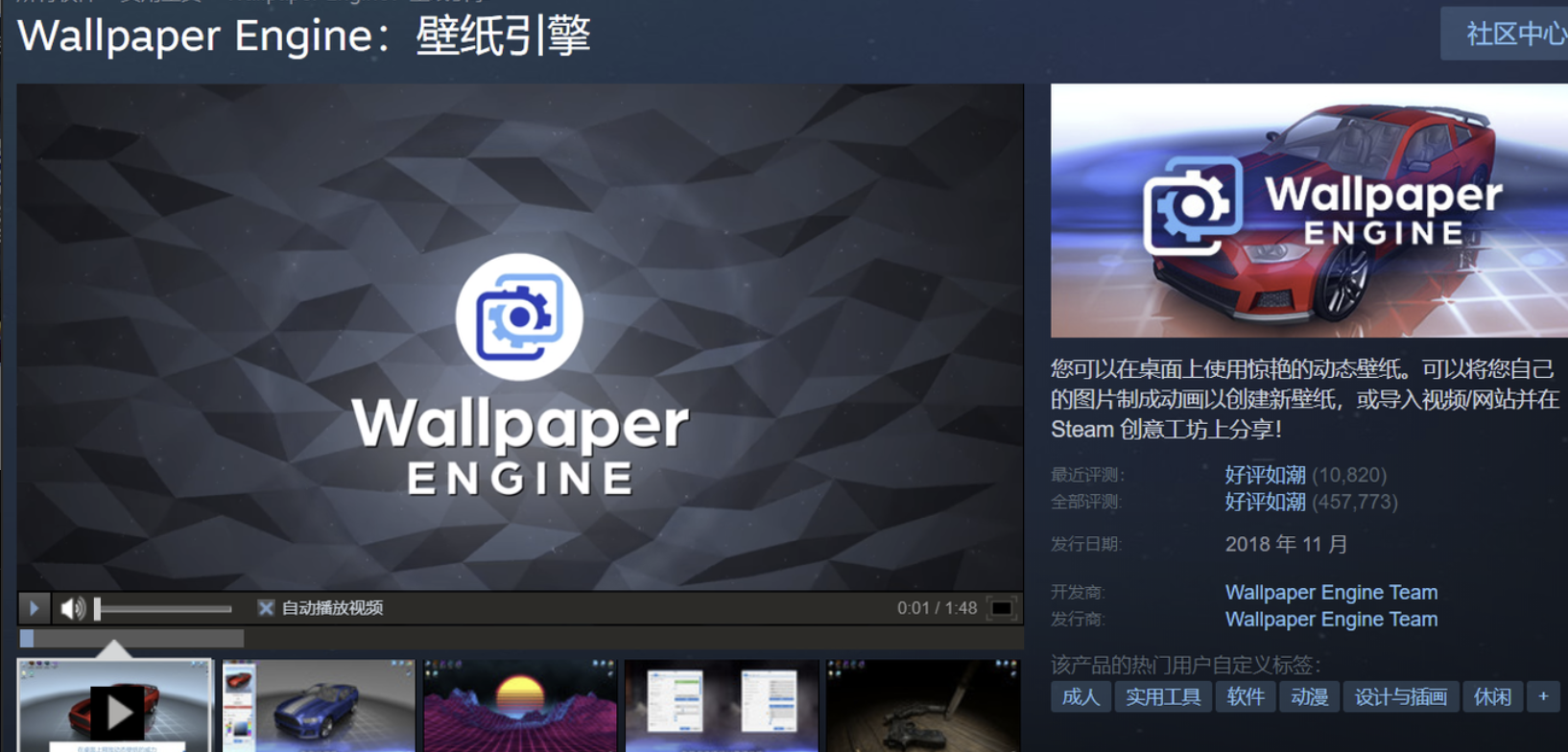Select the 休闲 tag
Viewport: 1568px width, 752px height.
pyautogui.click(x=1492, y=697)
